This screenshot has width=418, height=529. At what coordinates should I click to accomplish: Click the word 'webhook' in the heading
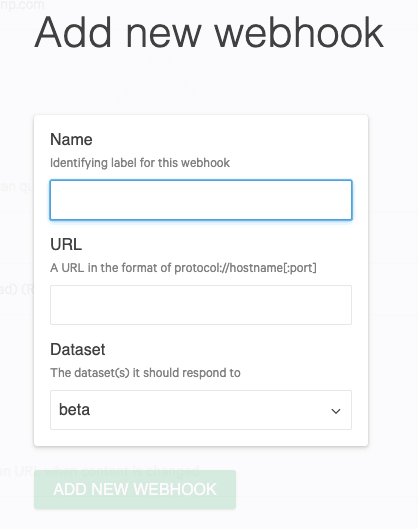(x=299, y=32)
